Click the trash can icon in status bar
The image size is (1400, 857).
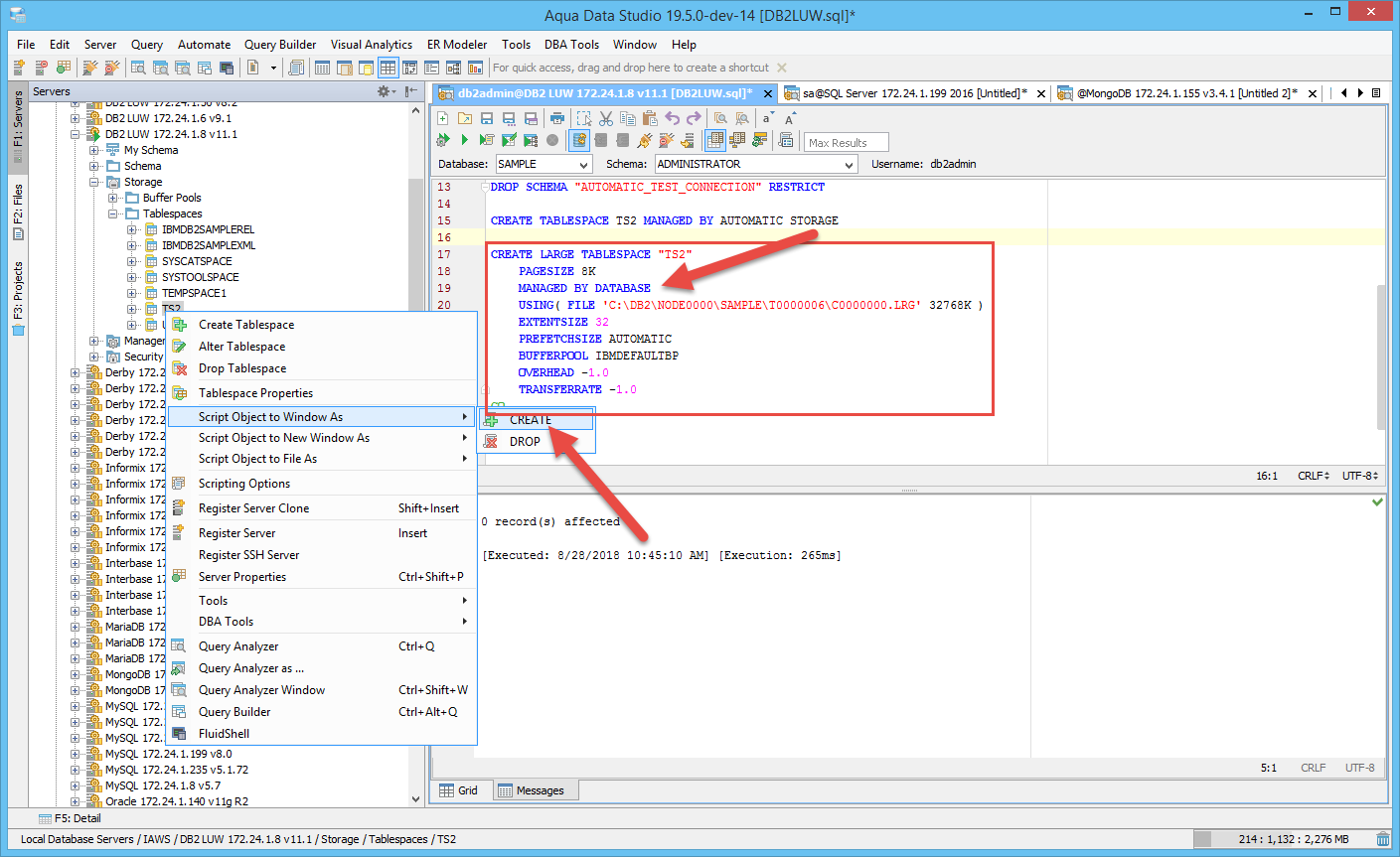[x=1382, y=839]
